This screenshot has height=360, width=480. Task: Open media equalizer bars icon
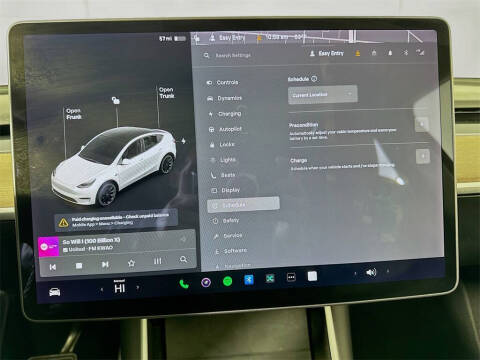click(x=158, y=261)
